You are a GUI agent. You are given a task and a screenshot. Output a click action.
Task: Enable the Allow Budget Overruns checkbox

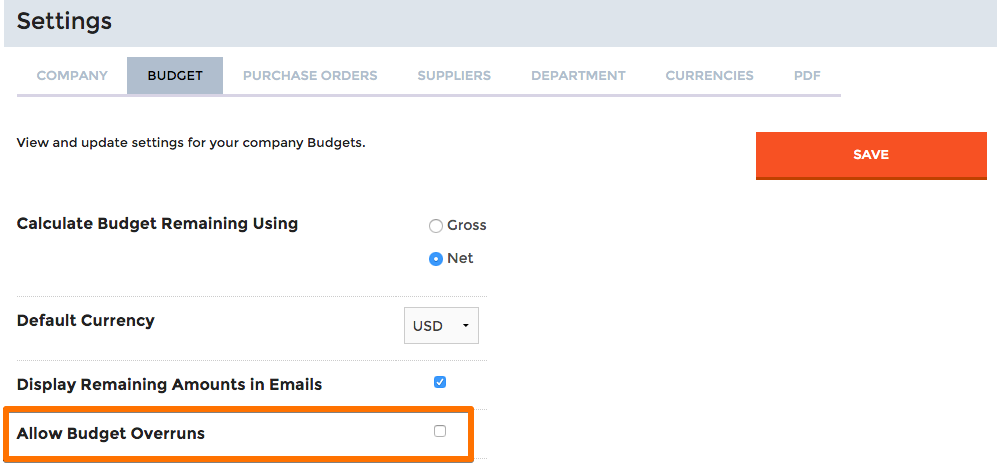(439, 431)
